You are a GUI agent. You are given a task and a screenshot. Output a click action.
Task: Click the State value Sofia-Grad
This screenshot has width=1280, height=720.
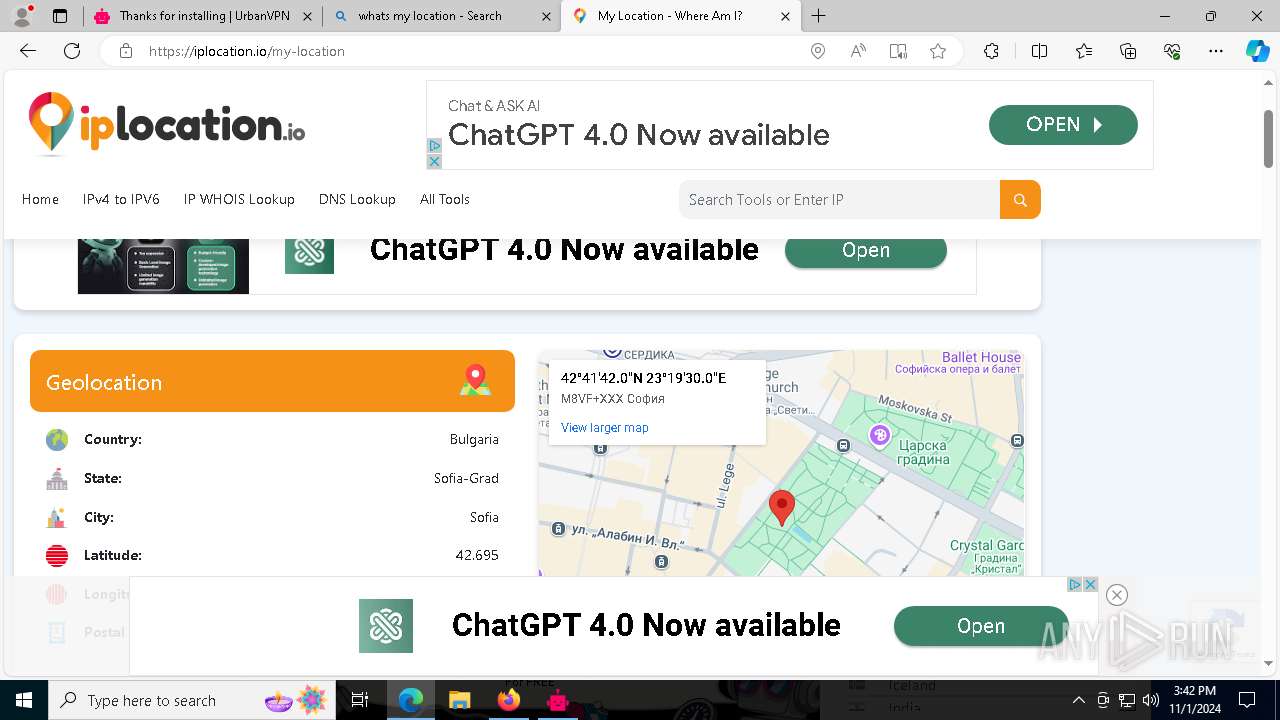(x=466, y=478)
